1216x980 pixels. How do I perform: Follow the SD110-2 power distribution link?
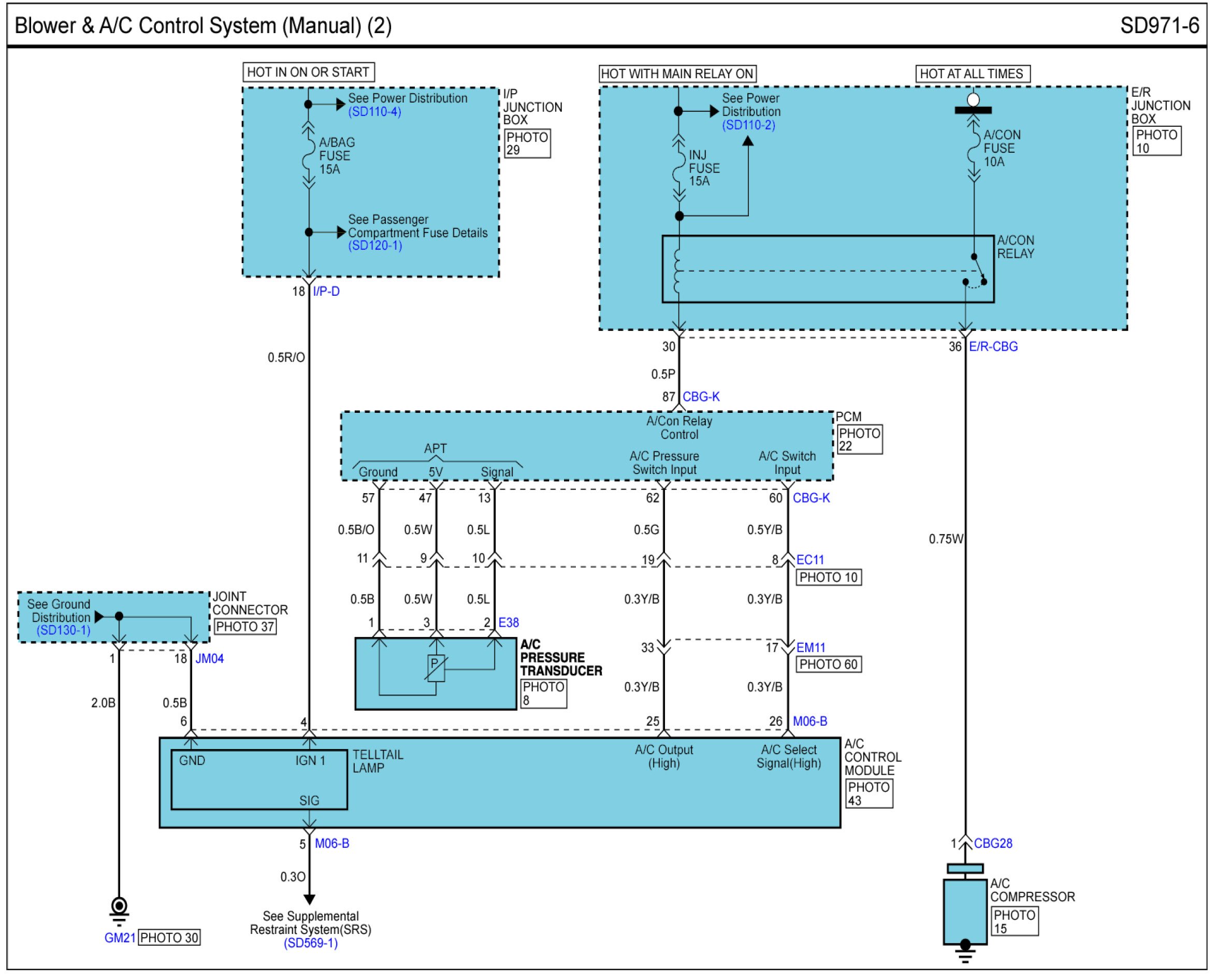(x=749, y=125)
